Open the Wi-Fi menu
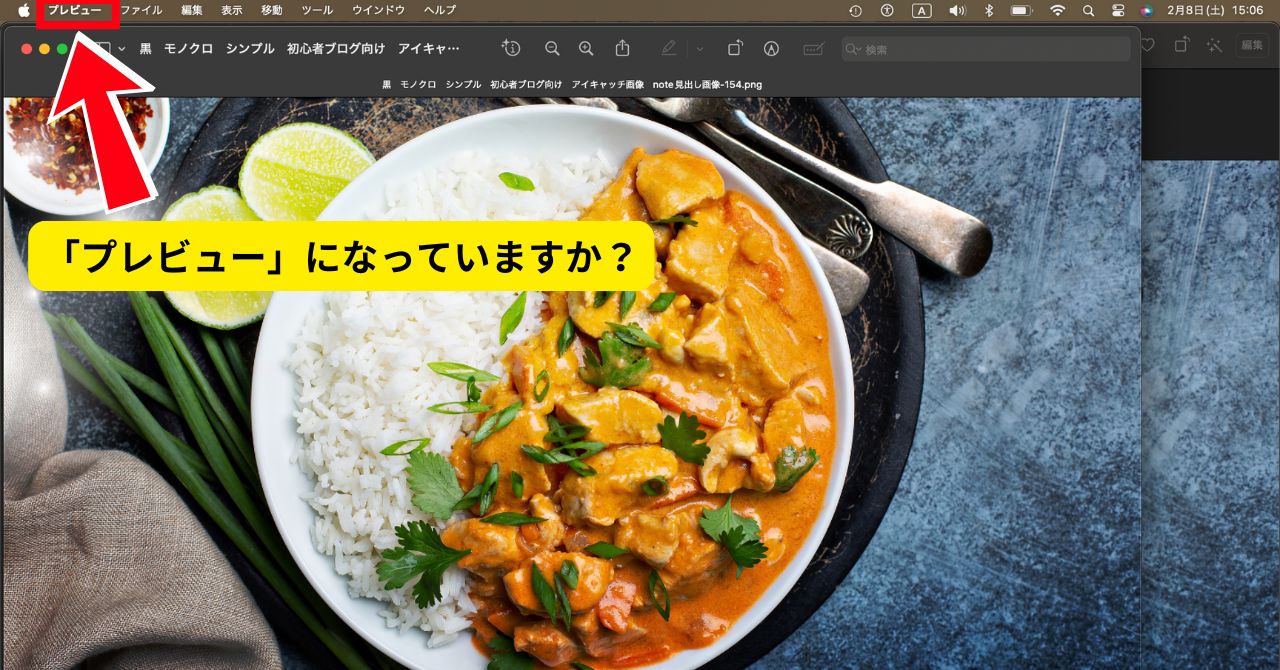Image resolution: width=1280 pixels, height=670 pixels. (x=1057, y=10)
